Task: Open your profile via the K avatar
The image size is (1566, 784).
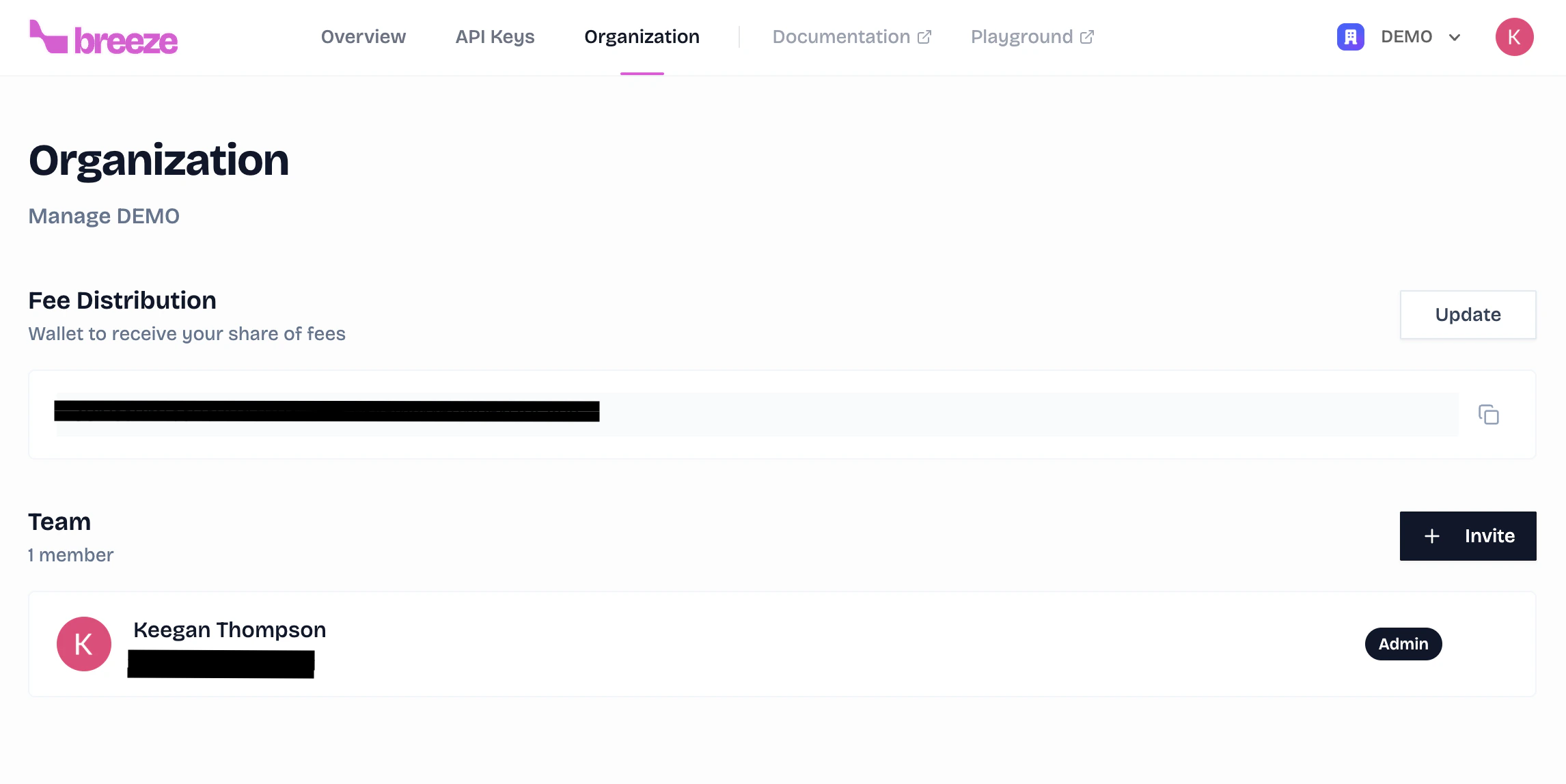Action: (1515, 37)
